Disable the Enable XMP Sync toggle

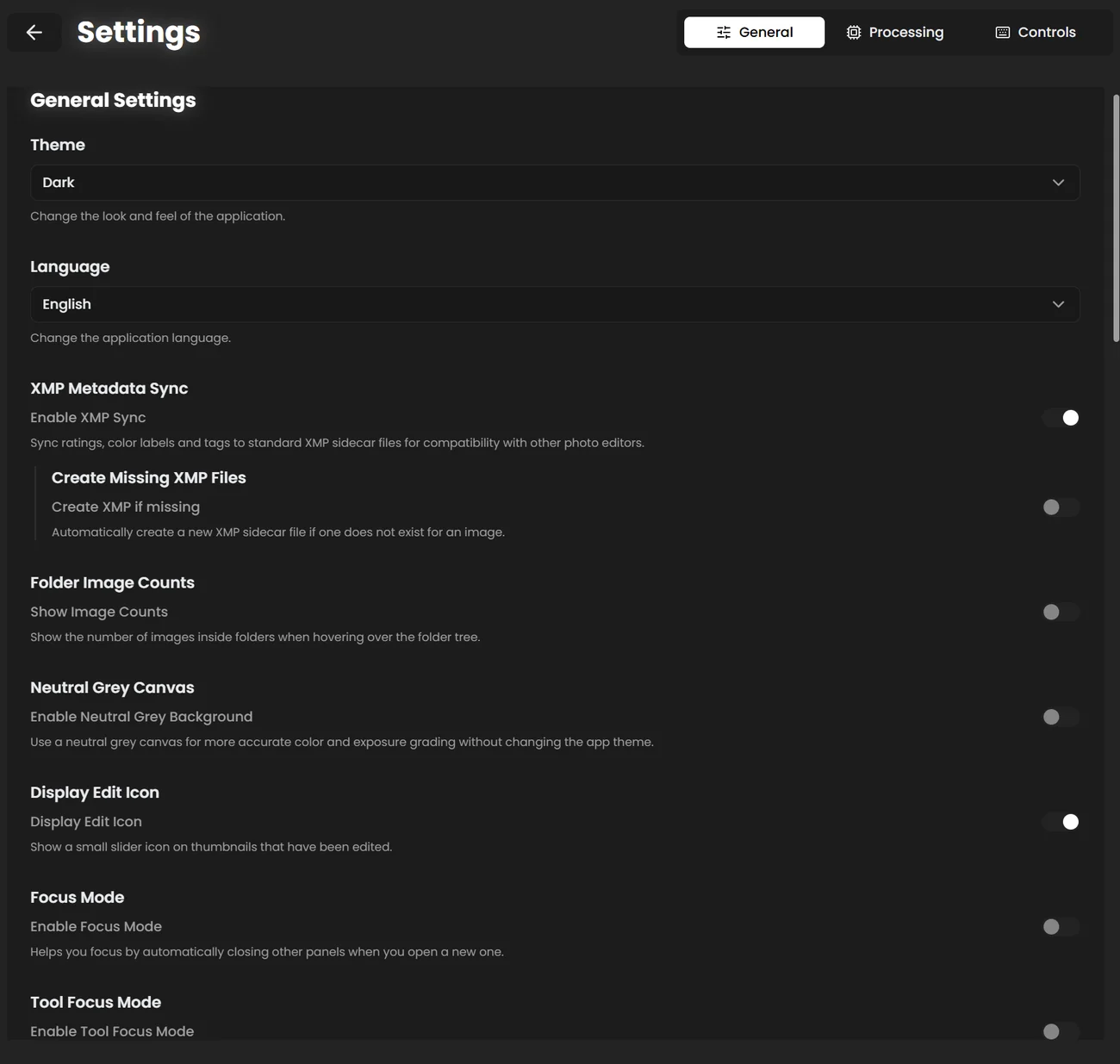tap(1061, 418)
